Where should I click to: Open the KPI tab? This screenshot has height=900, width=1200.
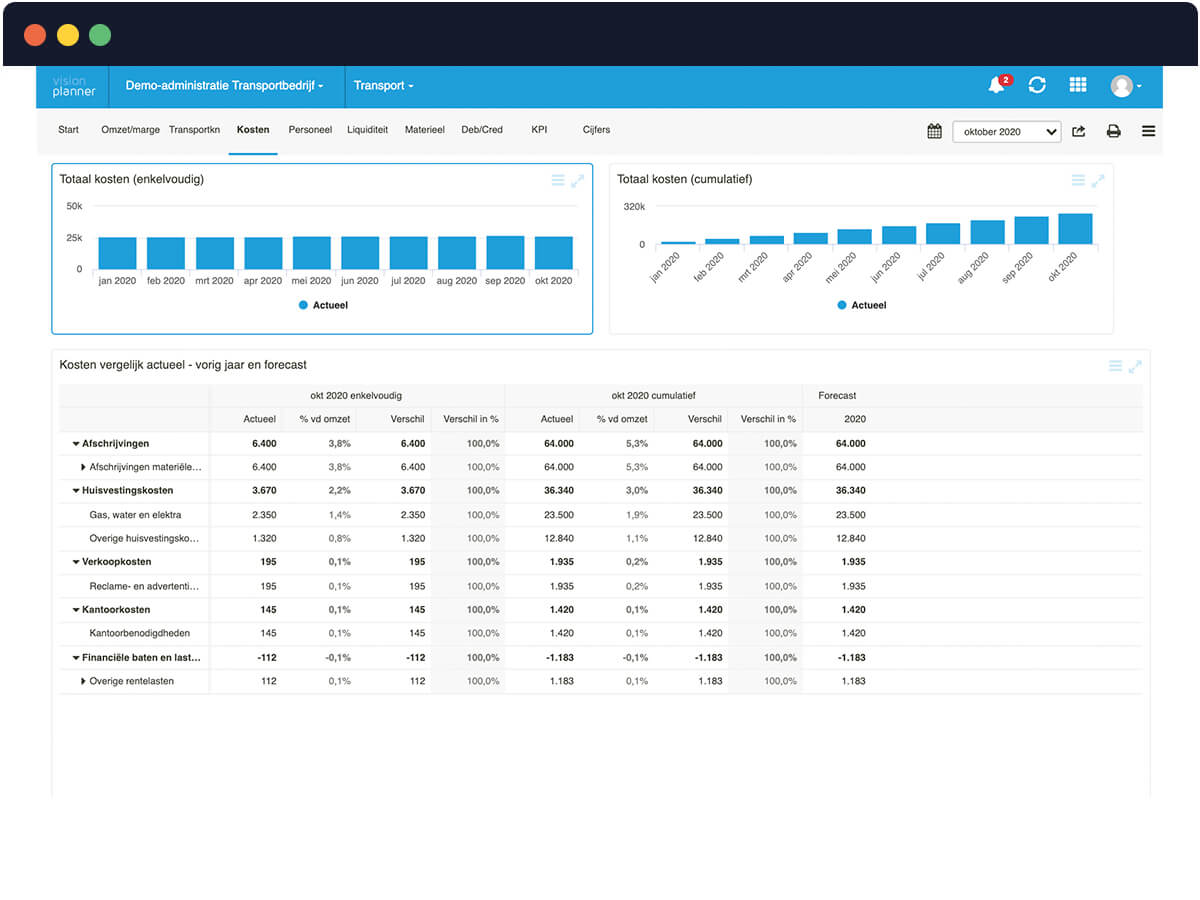click(540, 130)
